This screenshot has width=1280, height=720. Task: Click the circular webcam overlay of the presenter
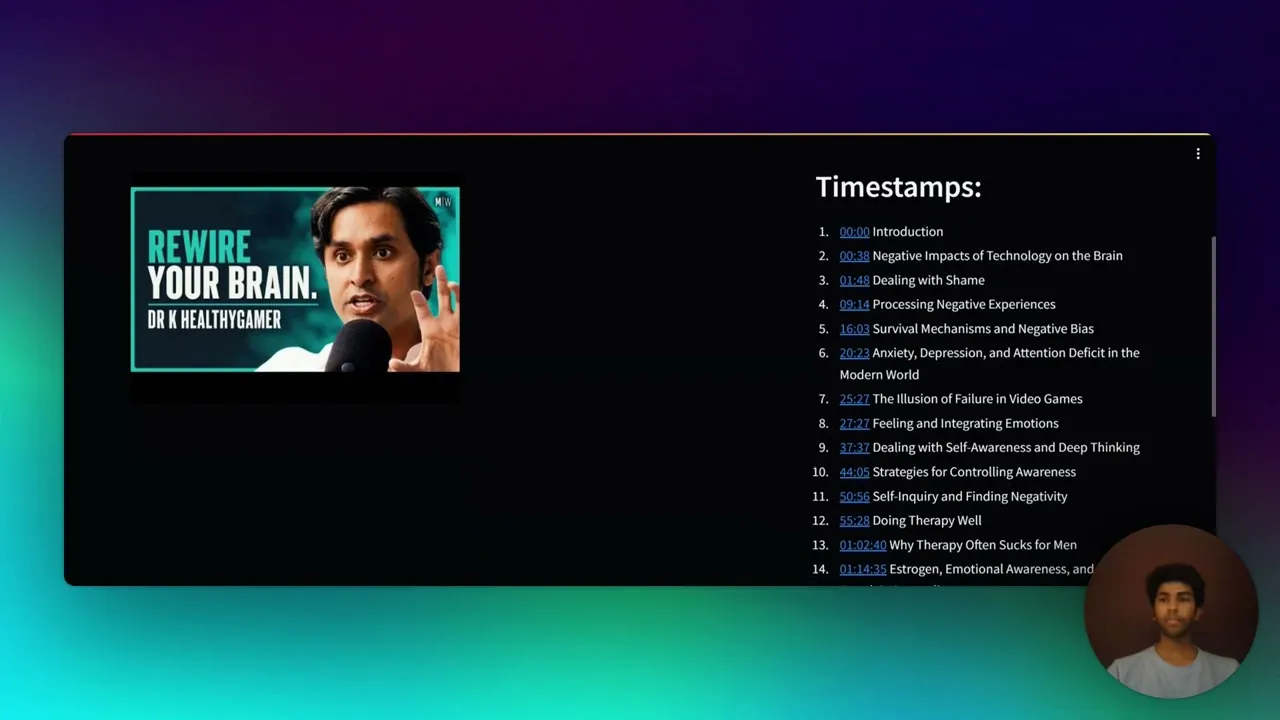coord(1170,612)
